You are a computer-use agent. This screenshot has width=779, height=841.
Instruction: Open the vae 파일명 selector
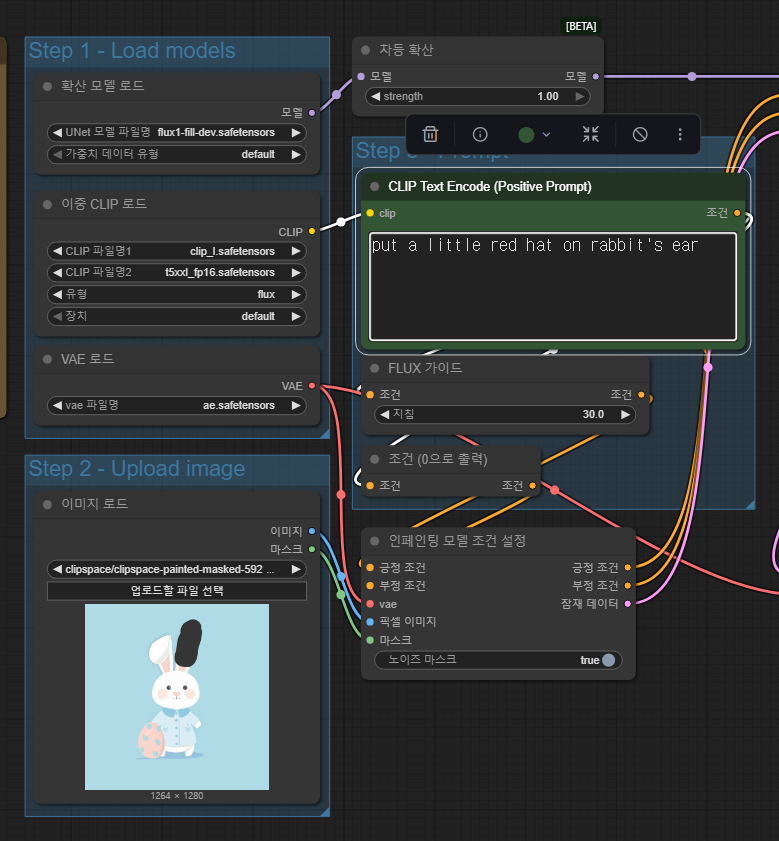coord(177,406)
